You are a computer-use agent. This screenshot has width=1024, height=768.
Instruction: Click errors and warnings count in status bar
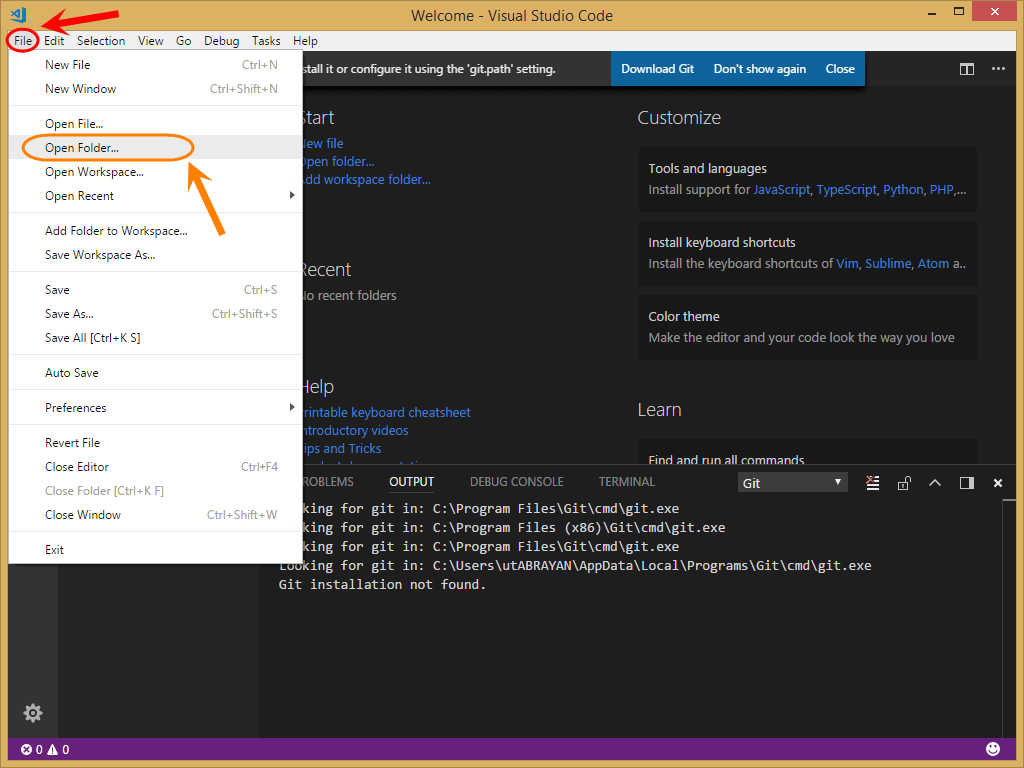45,750
